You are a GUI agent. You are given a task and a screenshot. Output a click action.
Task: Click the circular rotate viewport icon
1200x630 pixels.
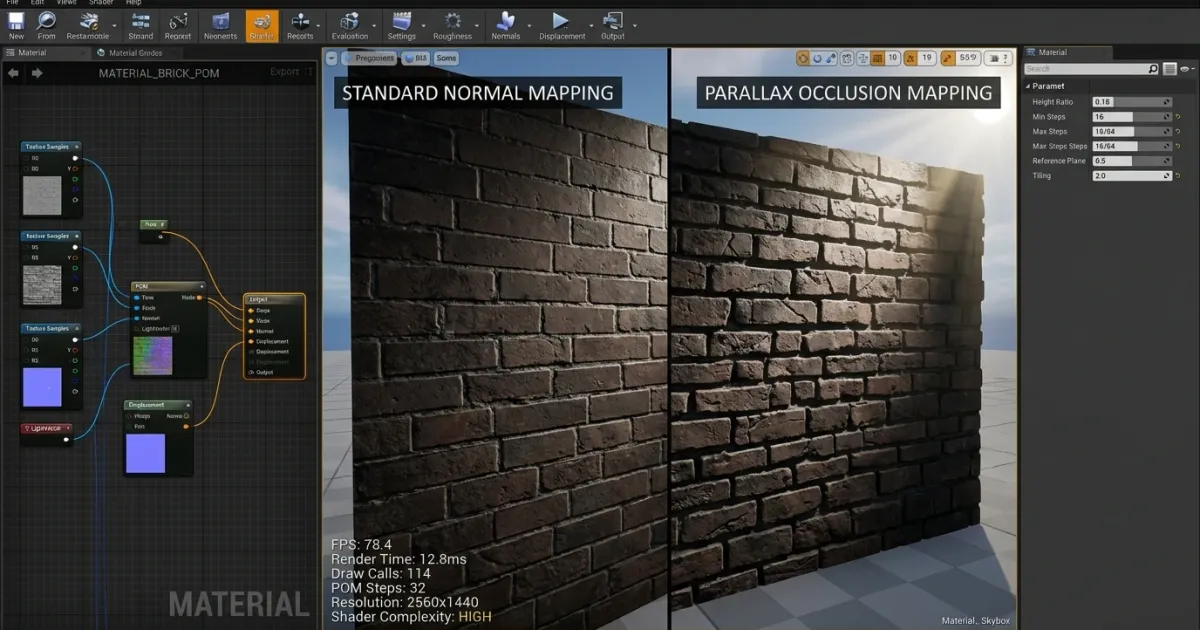(817, 58)
